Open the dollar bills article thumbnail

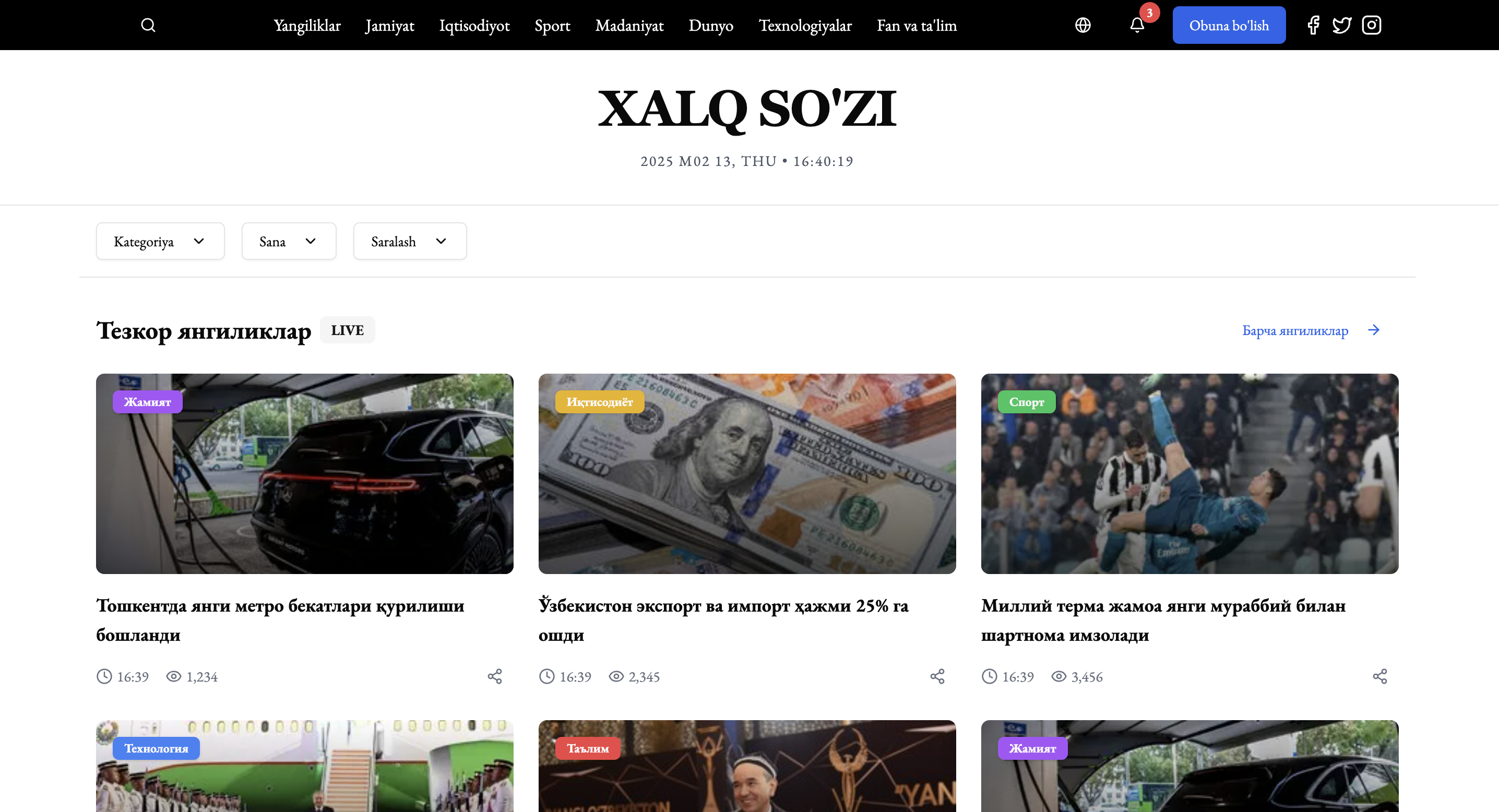[746, 473]
